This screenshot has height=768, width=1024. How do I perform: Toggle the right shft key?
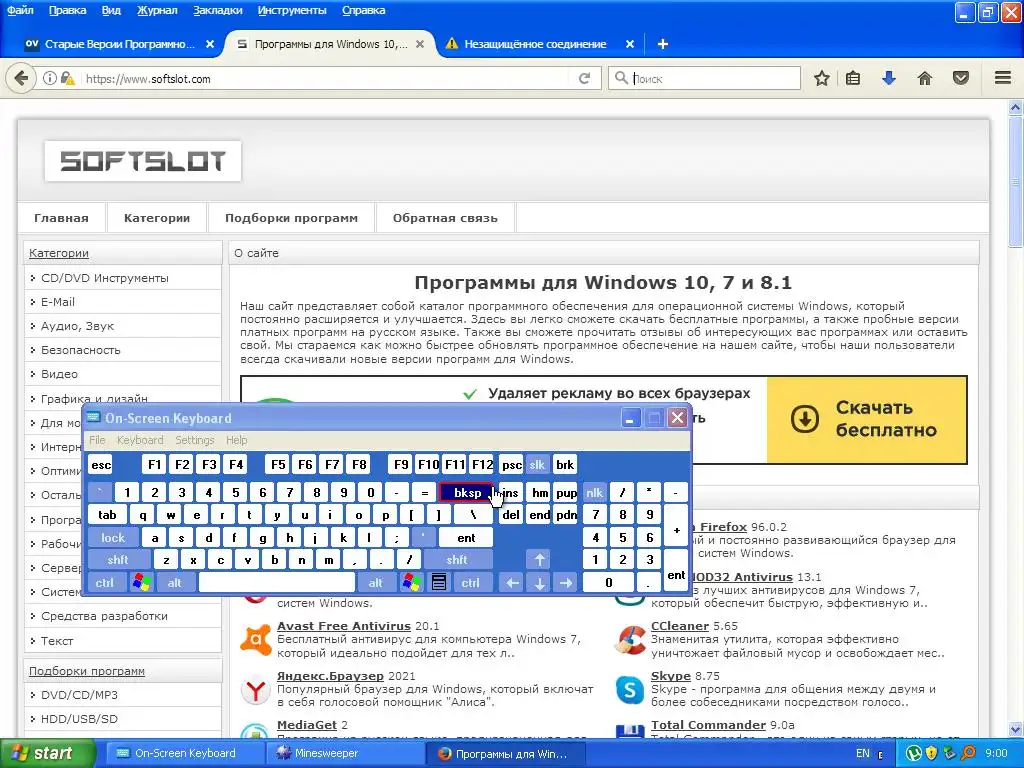pos(457,560)
